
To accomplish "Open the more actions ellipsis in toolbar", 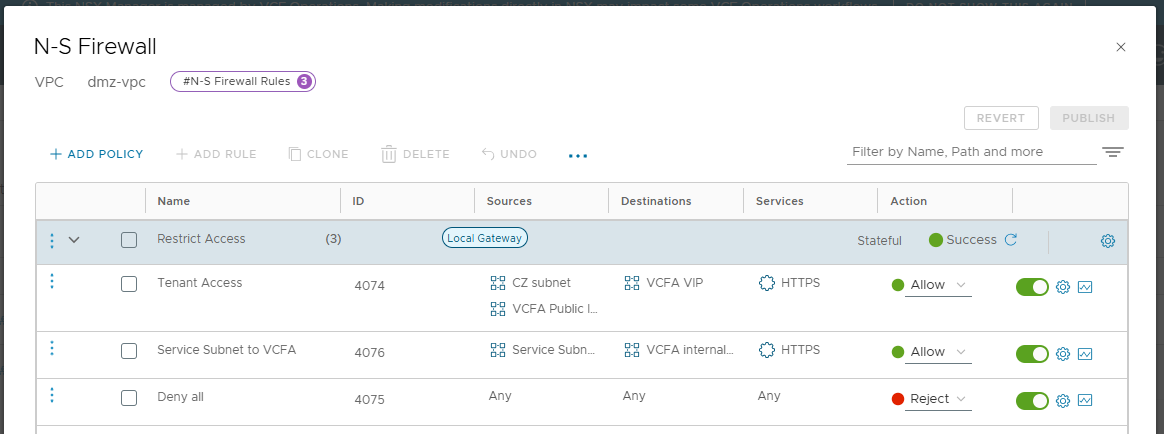I will click(578, 156).
